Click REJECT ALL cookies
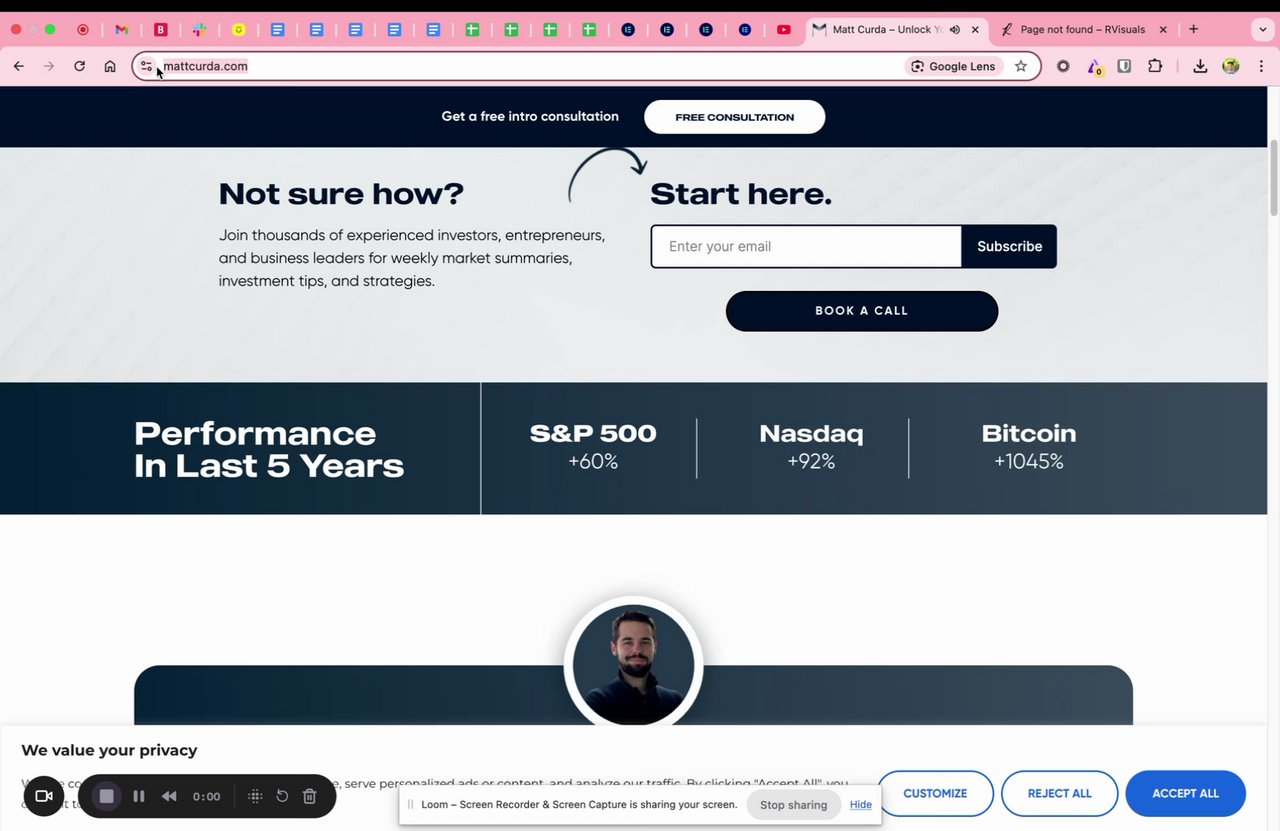The width and height of the screenshot is (1280, 831). coord(1060,794)
